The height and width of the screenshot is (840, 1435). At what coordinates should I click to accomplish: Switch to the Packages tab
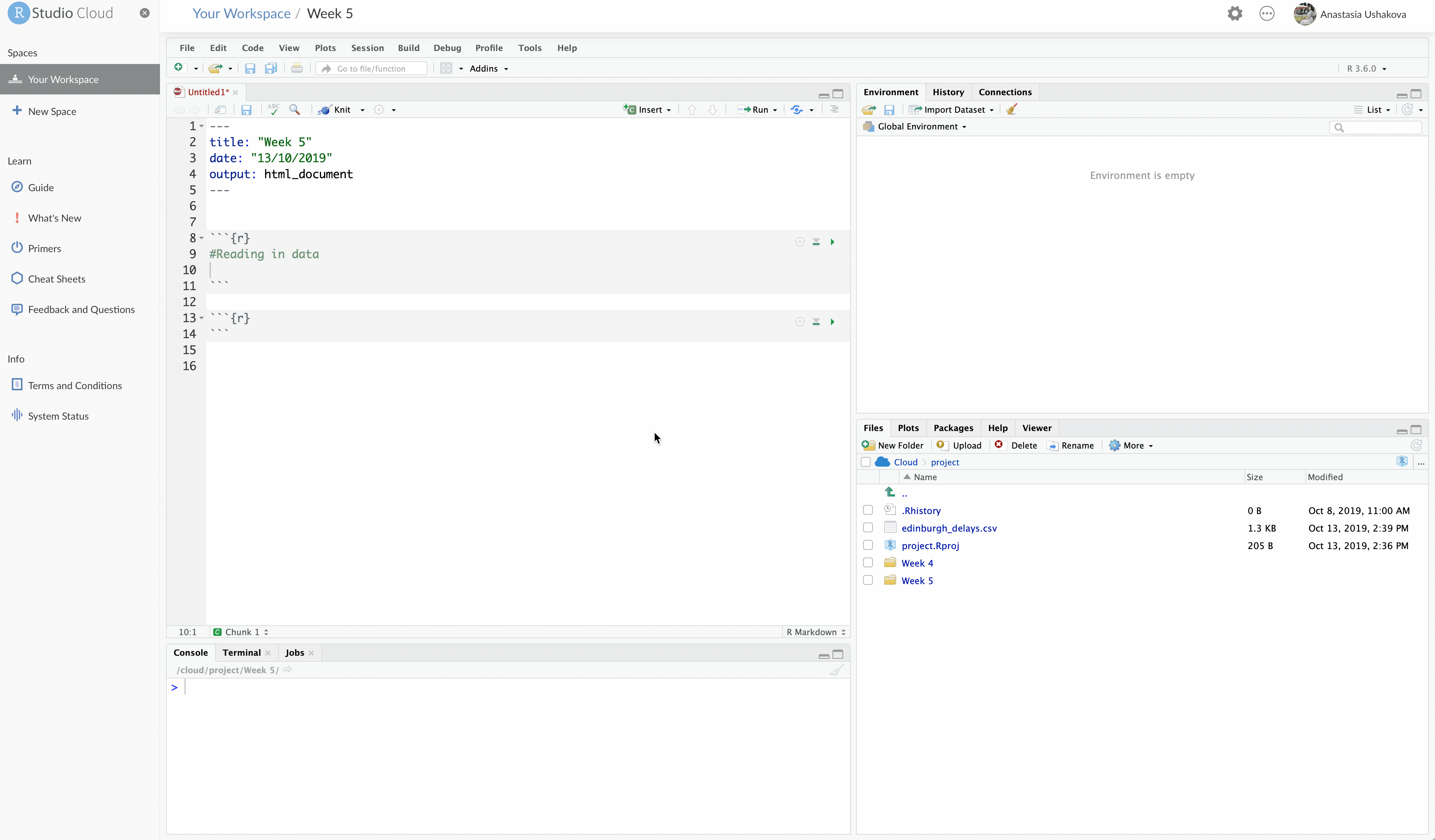(x=953, y=428)
